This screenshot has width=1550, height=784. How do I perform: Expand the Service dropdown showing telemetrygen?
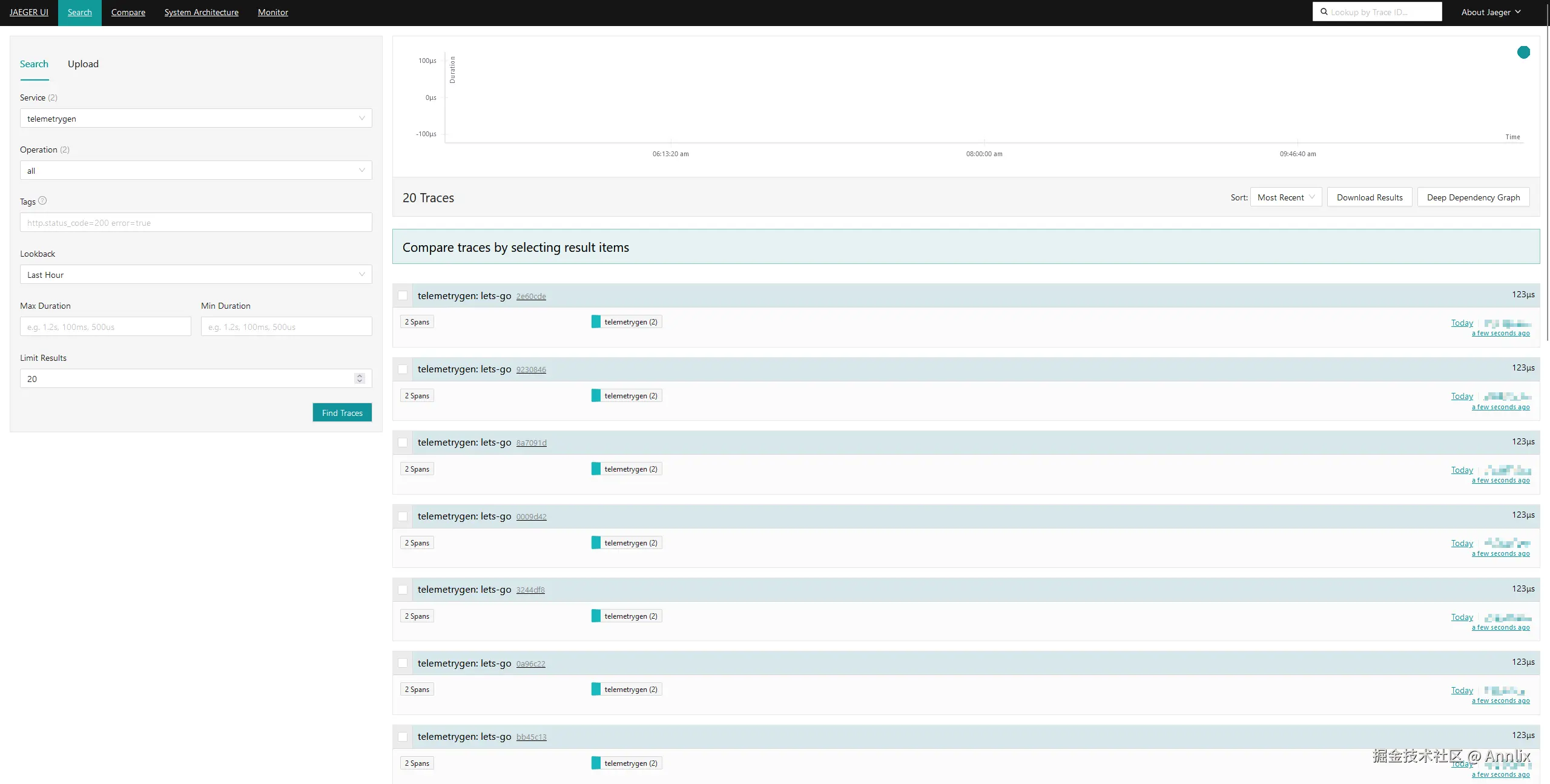tap(196, 119)
